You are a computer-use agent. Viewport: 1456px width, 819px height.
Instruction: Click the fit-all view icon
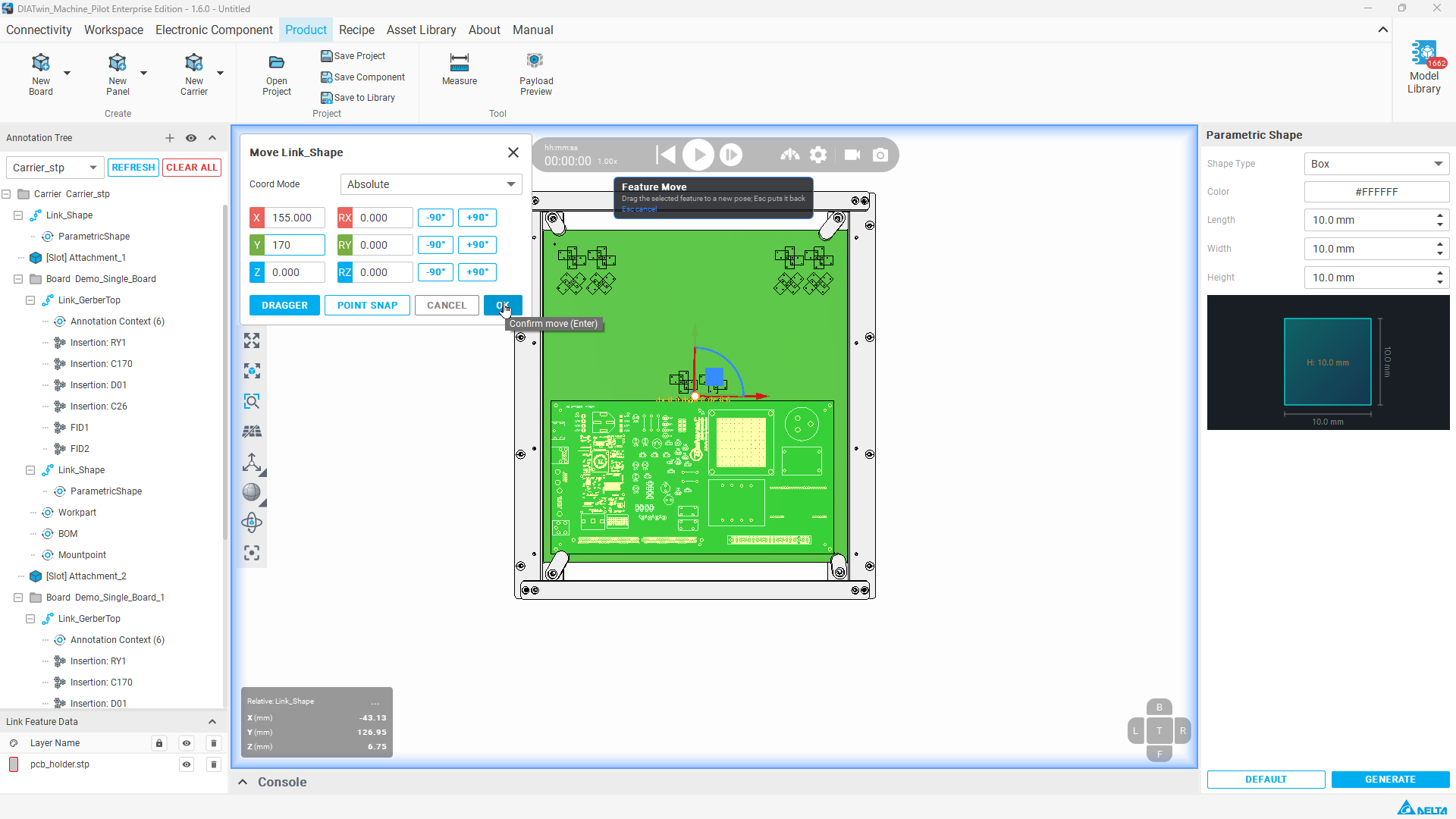coord(252,340)
